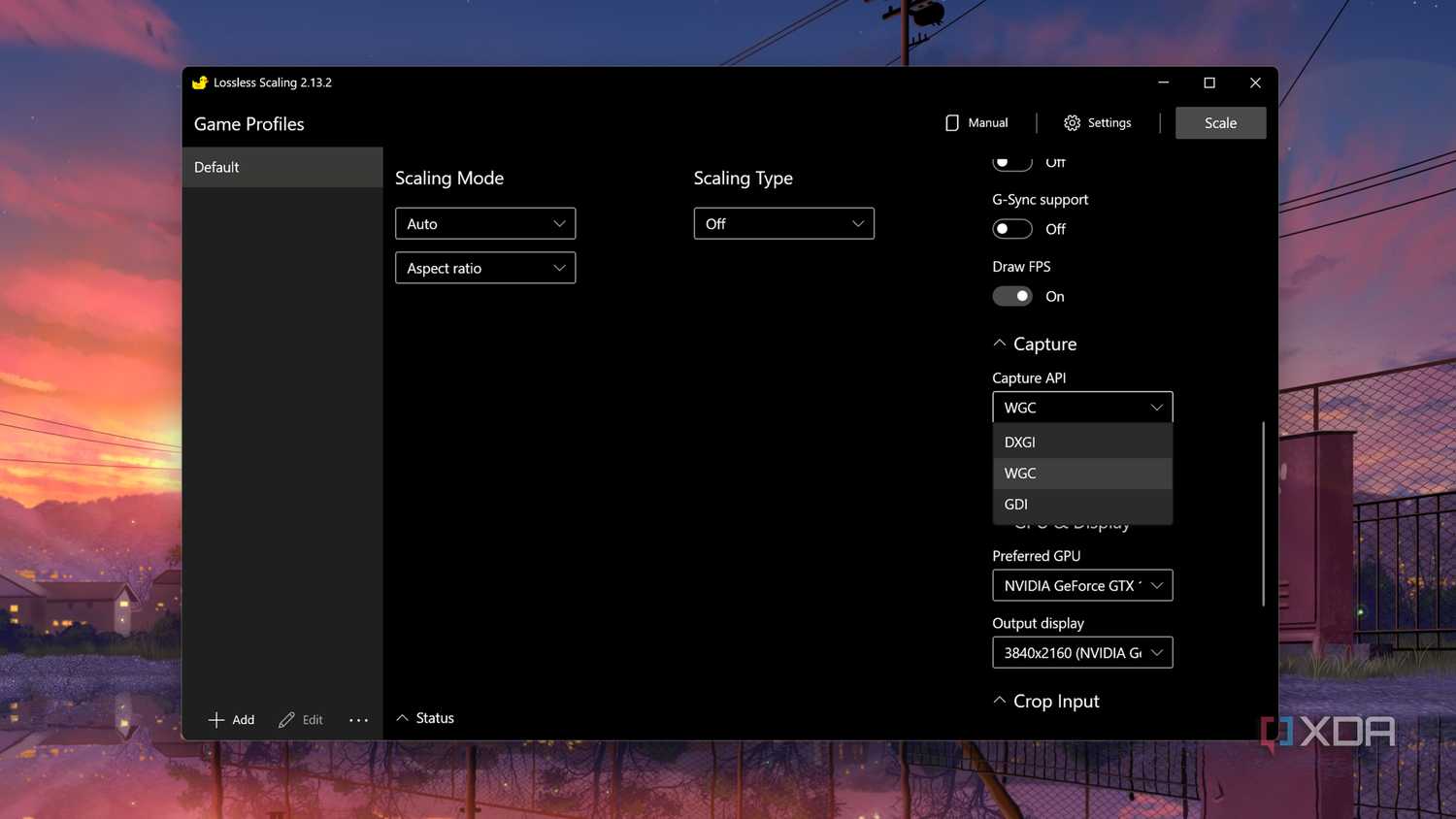Click the Capture API WGC combo box

pos(1082,408)
